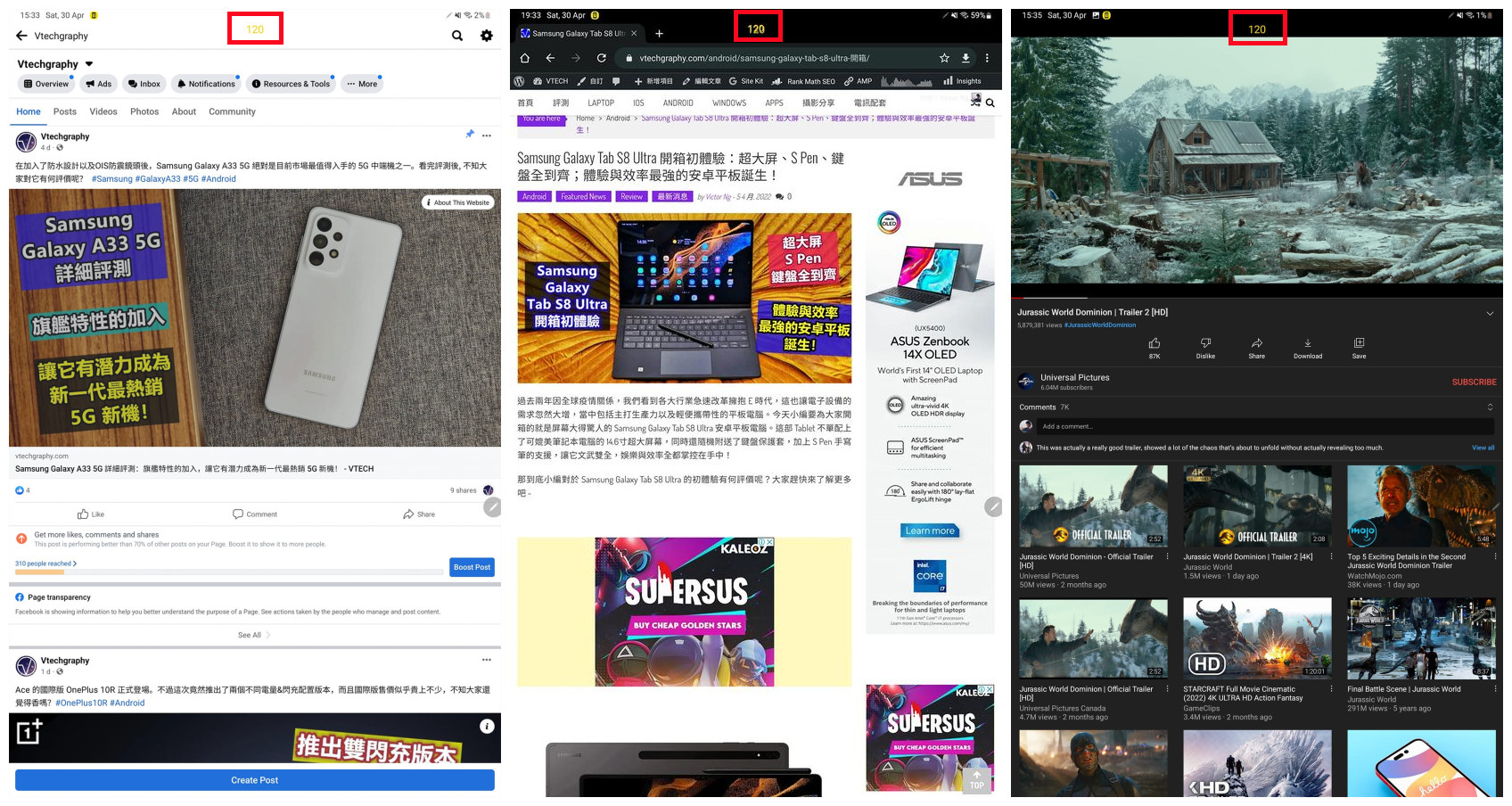Image resolution: width=1512 pixels, height=806 pixels.
Task: Expand the More shortcuts menu
Action: click(x=362, y=84)
